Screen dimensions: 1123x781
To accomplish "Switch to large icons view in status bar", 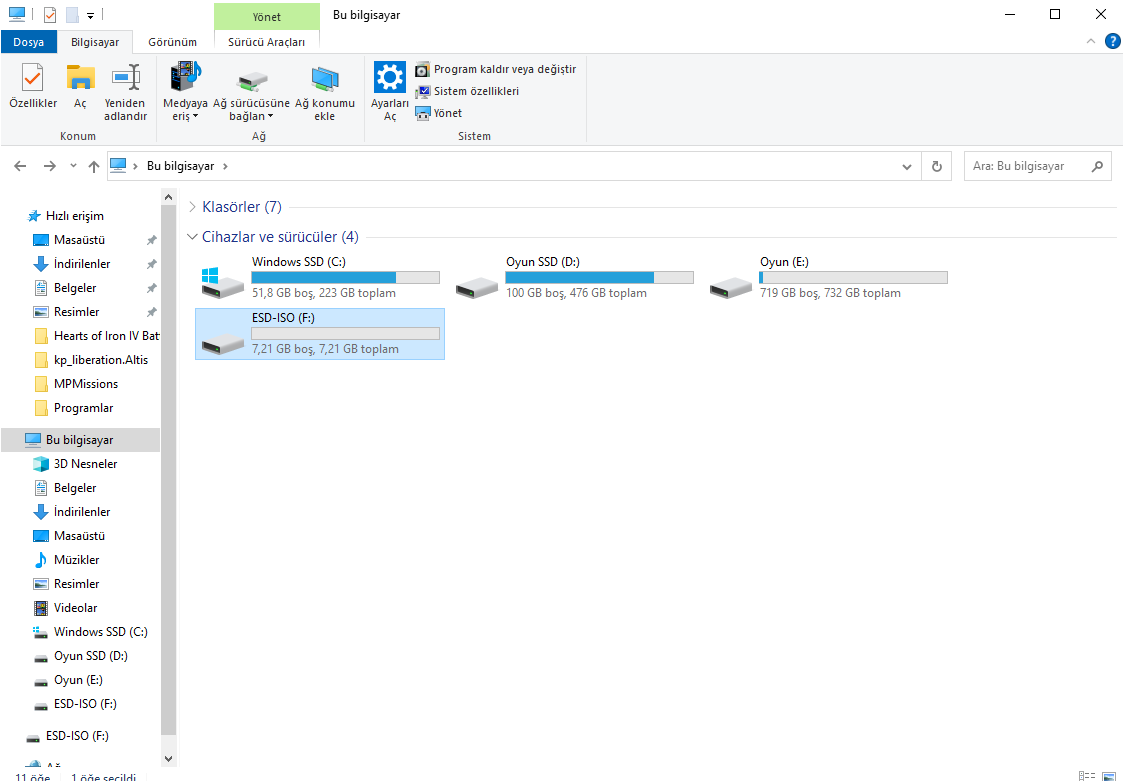I will 1109,775.
